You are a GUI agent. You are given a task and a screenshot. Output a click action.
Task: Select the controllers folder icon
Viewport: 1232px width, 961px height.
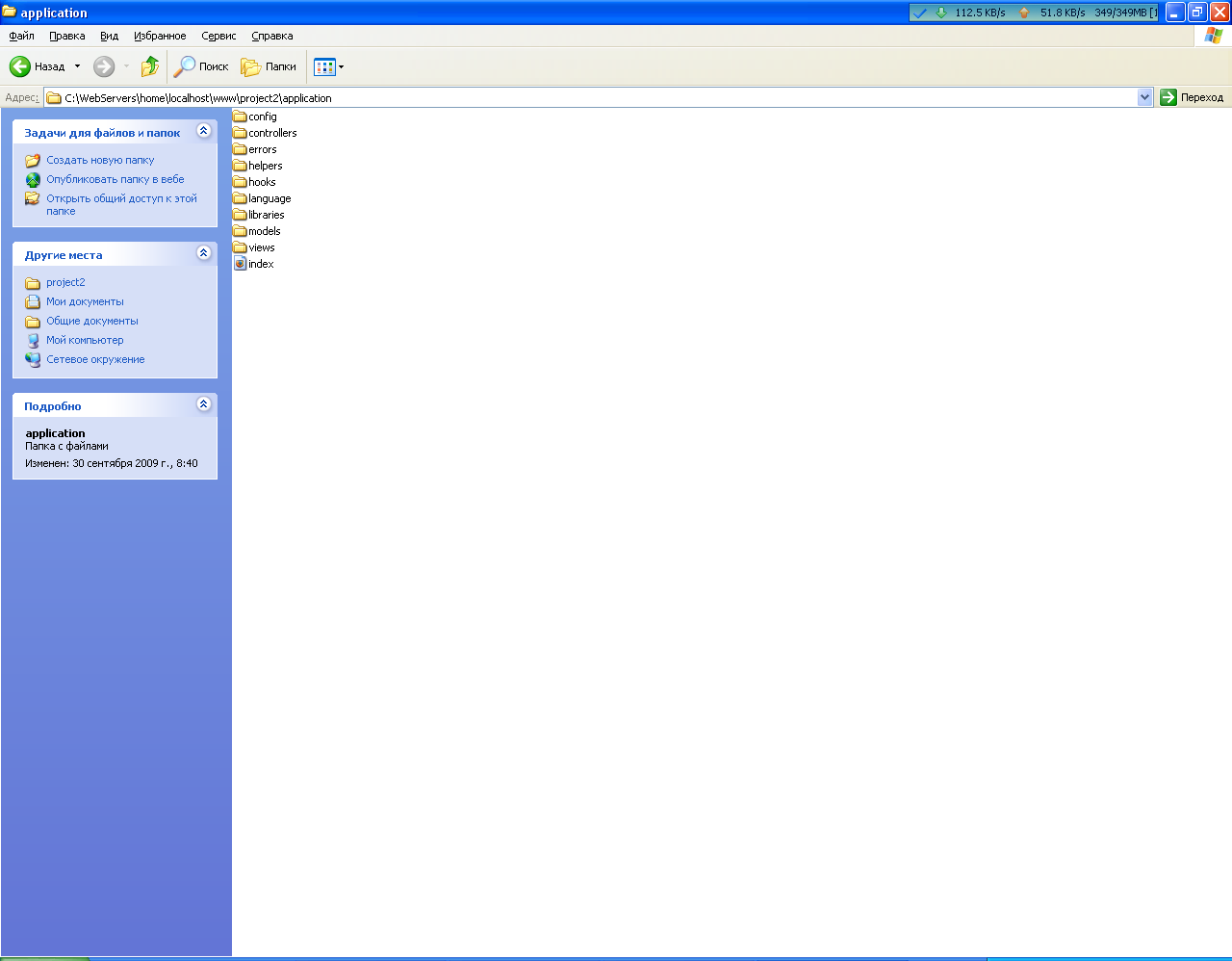(241, 133)
